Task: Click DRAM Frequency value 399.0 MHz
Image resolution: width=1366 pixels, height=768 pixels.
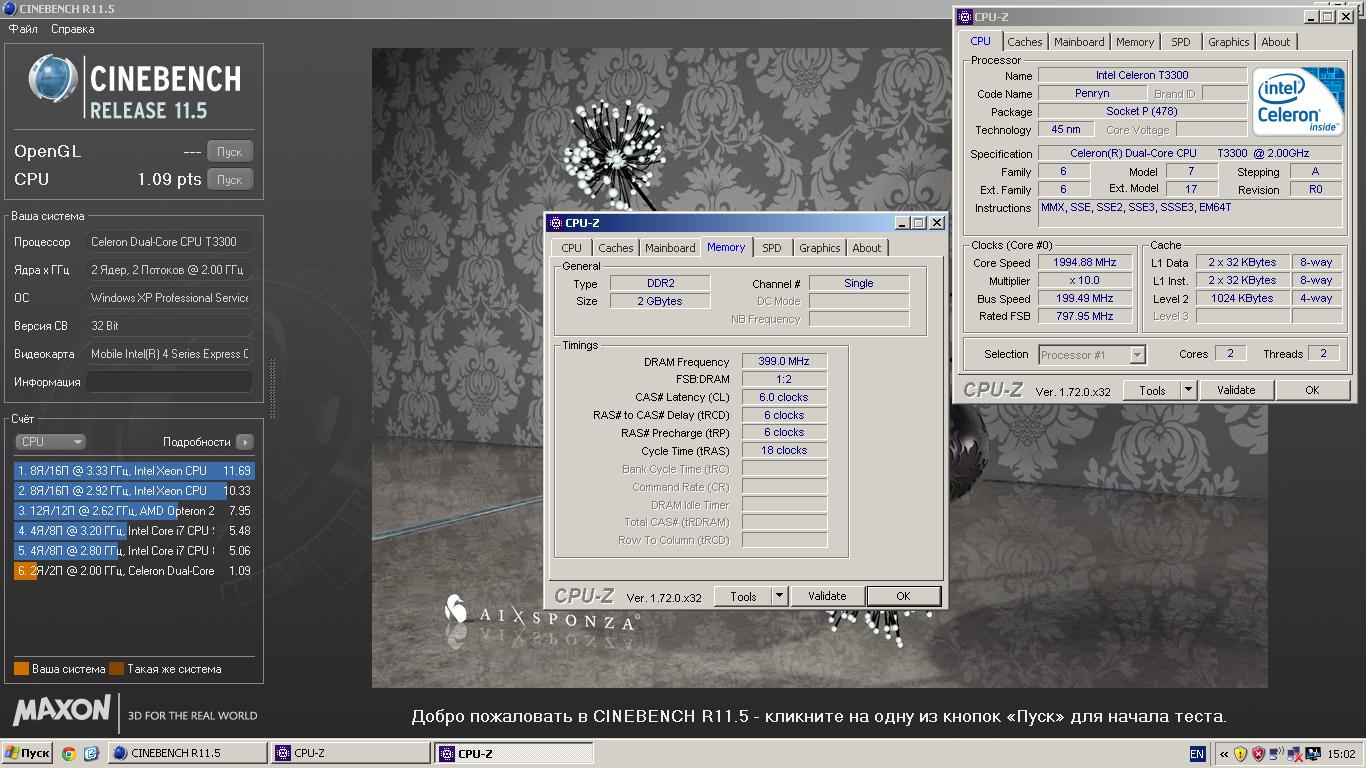Action: tap(784, 362)
